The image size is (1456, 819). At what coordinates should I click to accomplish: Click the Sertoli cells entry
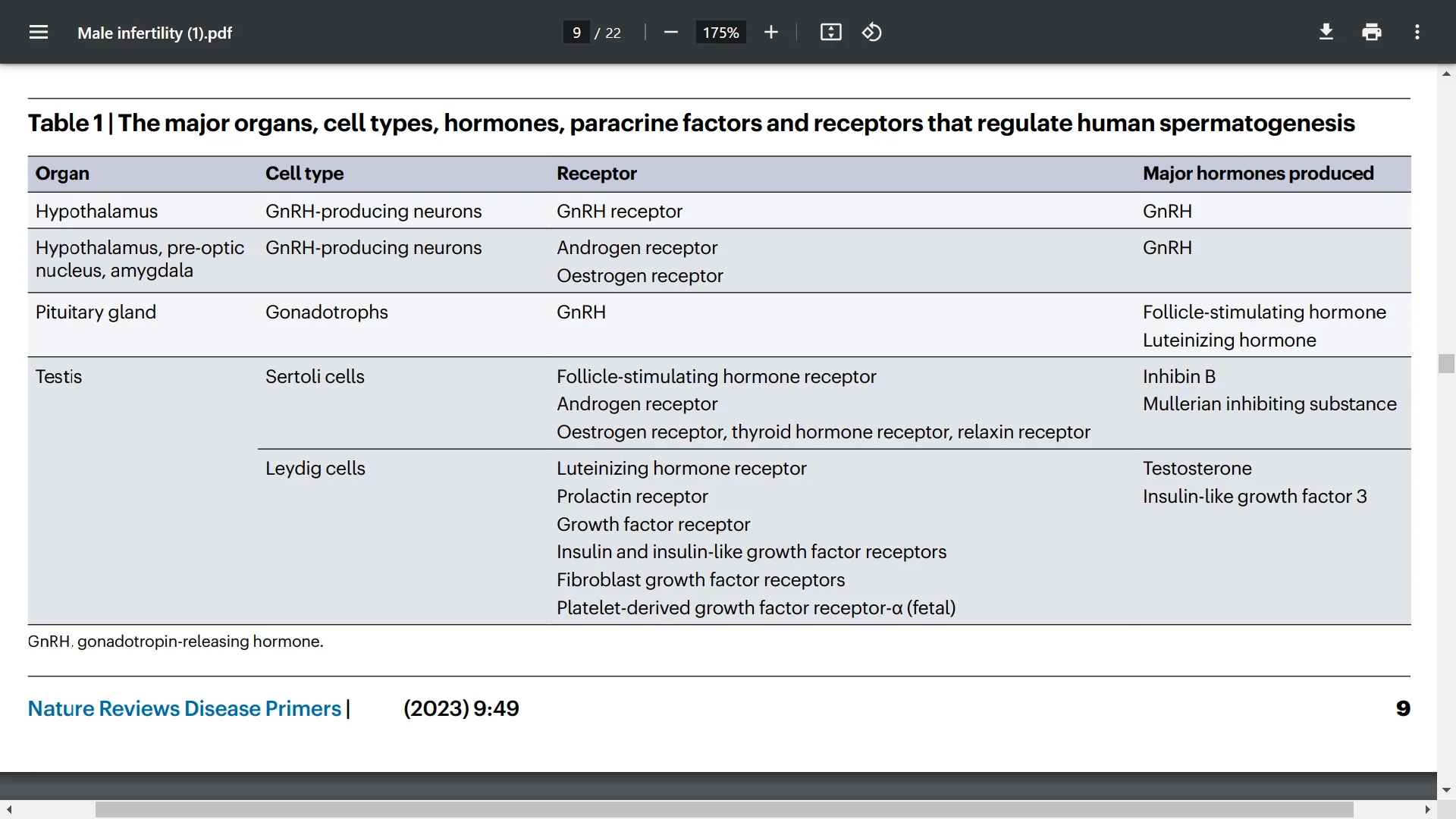tap(315, 377)
